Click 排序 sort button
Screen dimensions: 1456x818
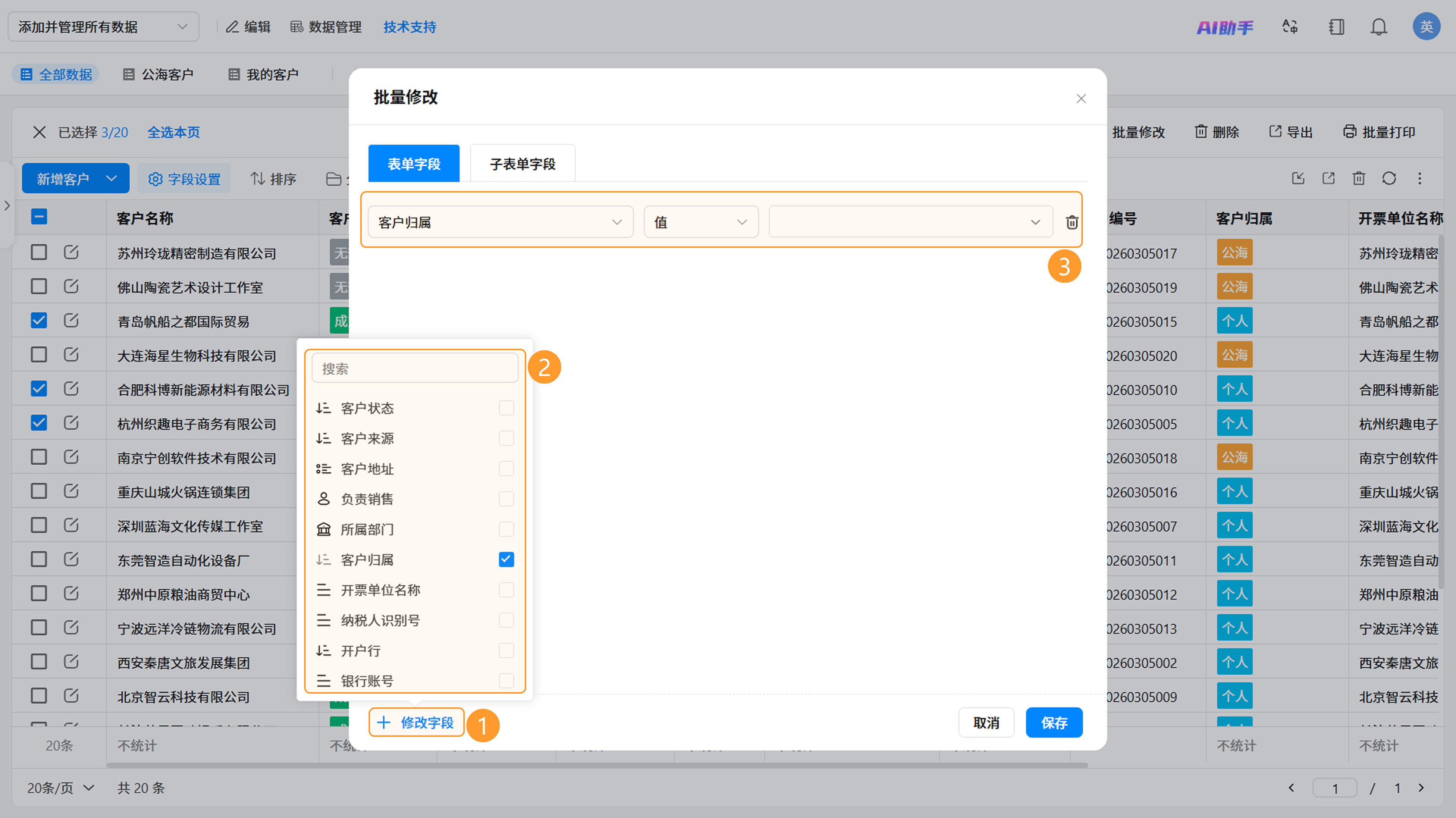click(273, 179)
